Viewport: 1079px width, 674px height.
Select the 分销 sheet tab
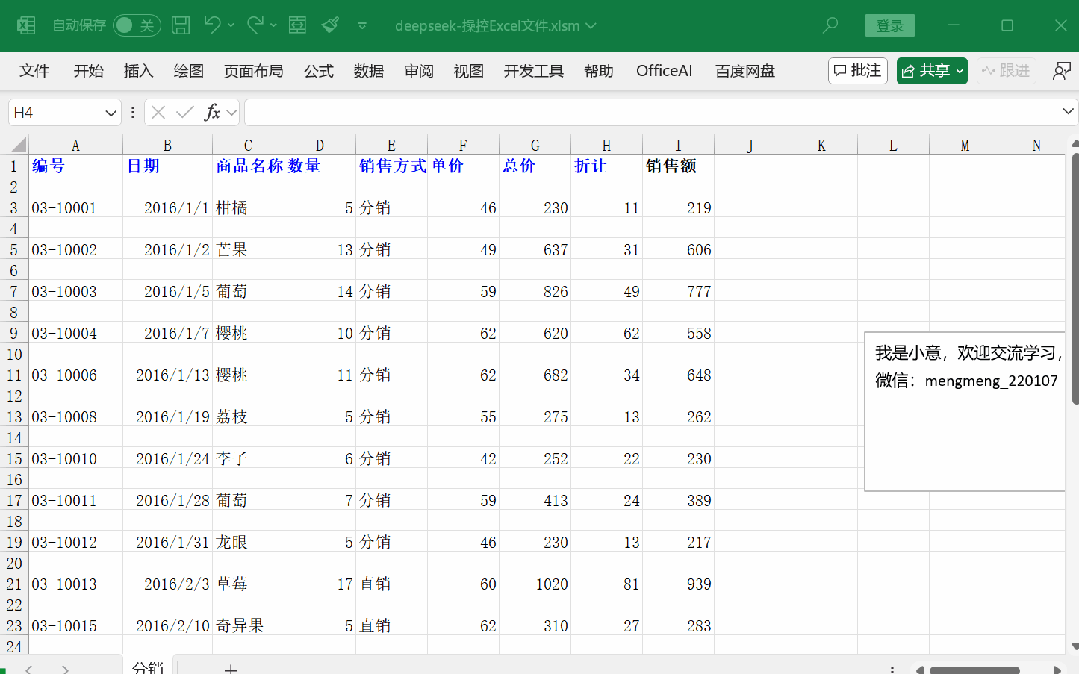148,666
